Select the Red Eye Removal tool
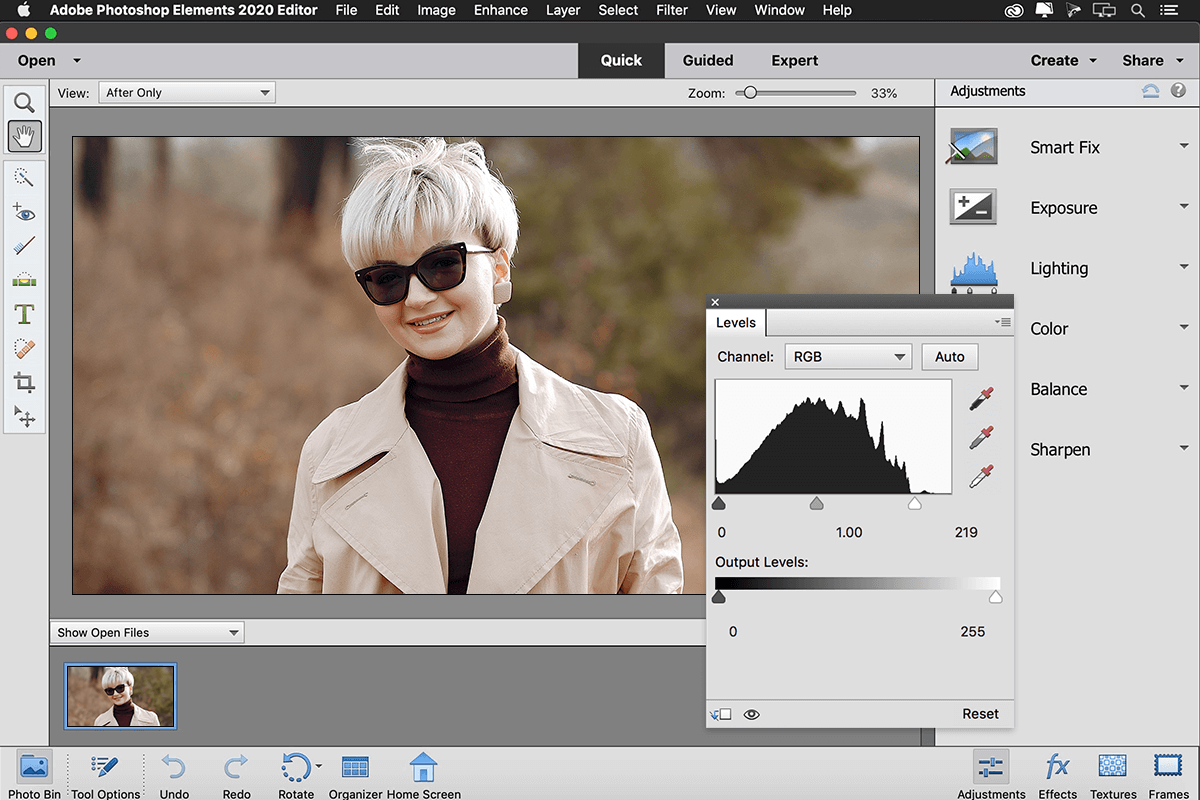The height and width of the screenshot is (800, 1200). click(24, 212)
